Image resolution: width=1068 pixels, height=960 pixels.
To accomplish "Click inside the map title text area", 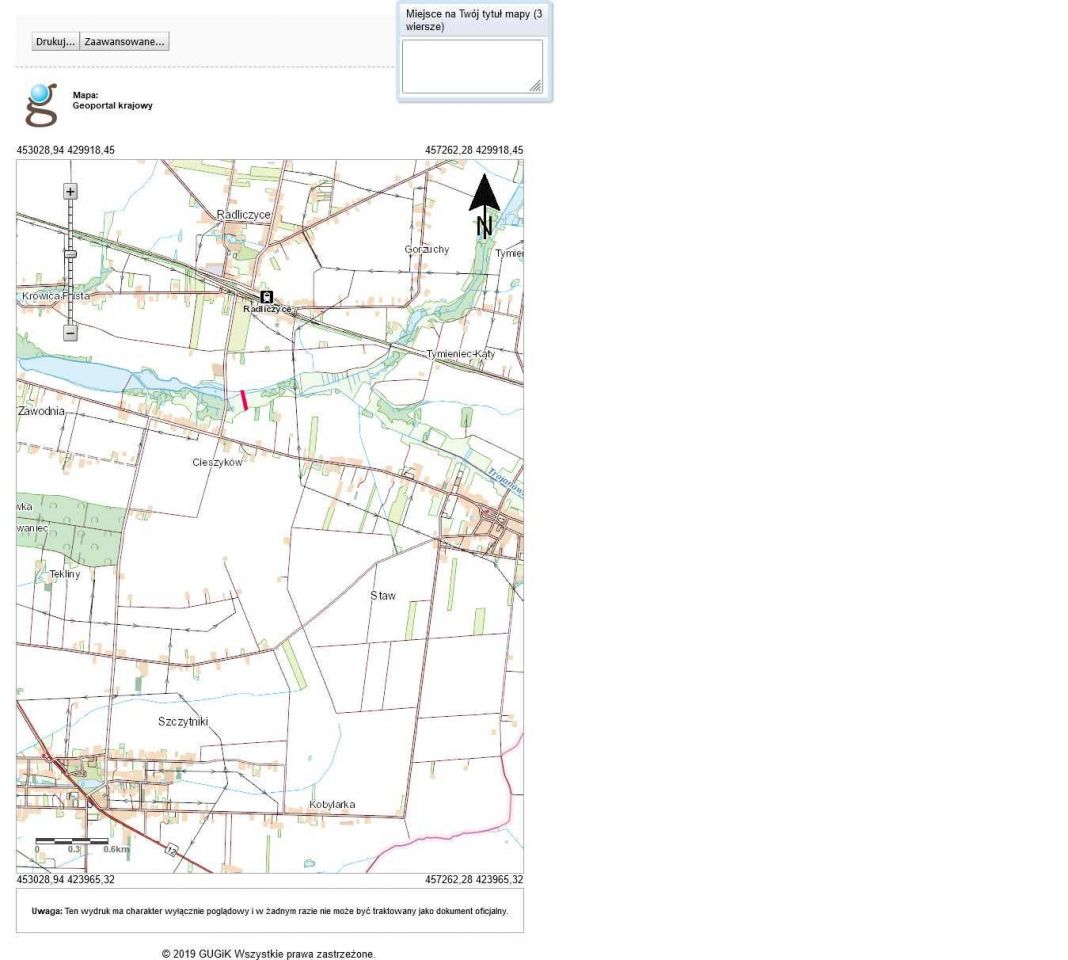I will (471, 66).
